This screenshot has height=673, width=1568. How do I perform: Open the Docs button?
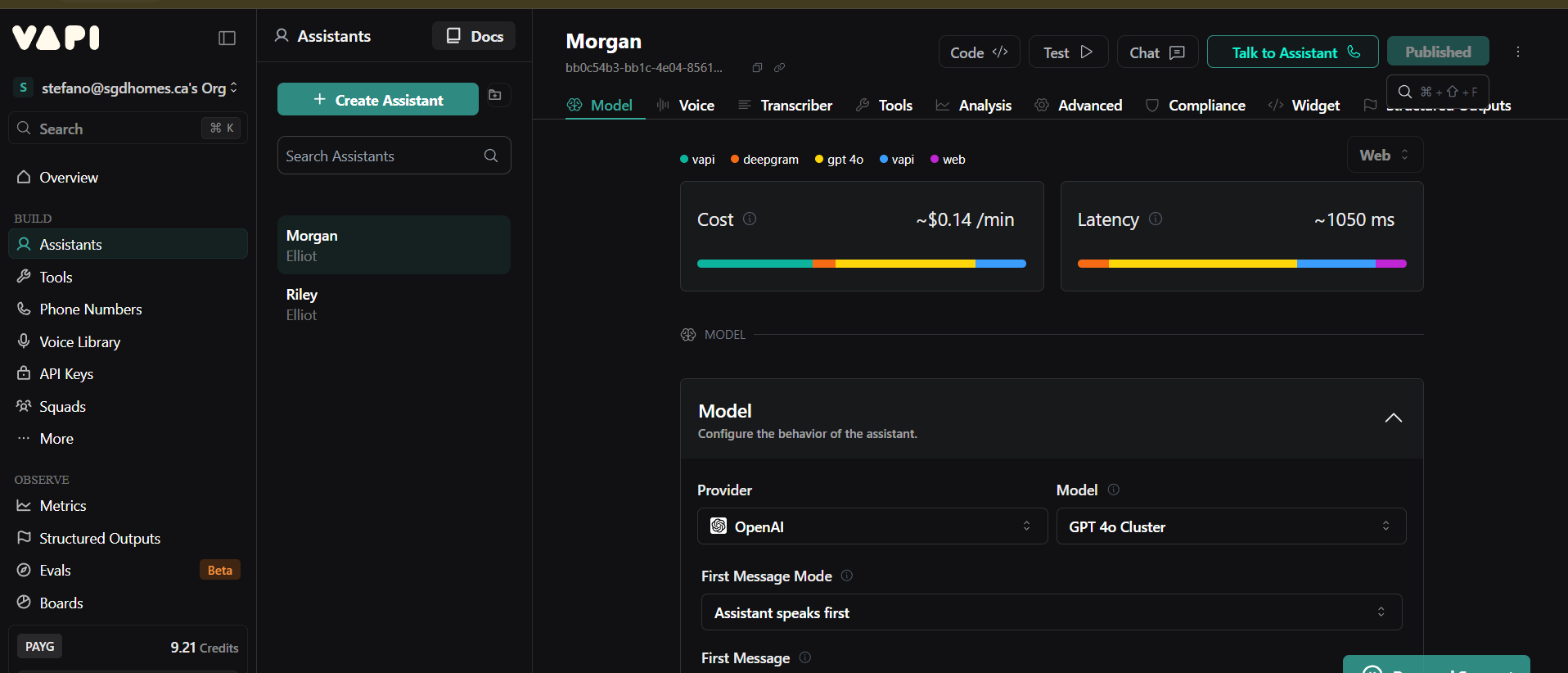tap(474, 36)
